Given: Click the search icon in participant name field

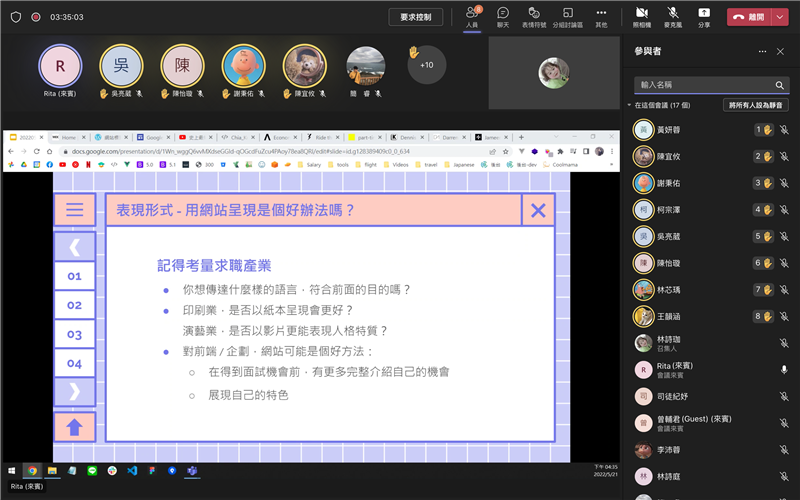Looking at the screenshot, I should pyautogui.click(x=780, y=85).
